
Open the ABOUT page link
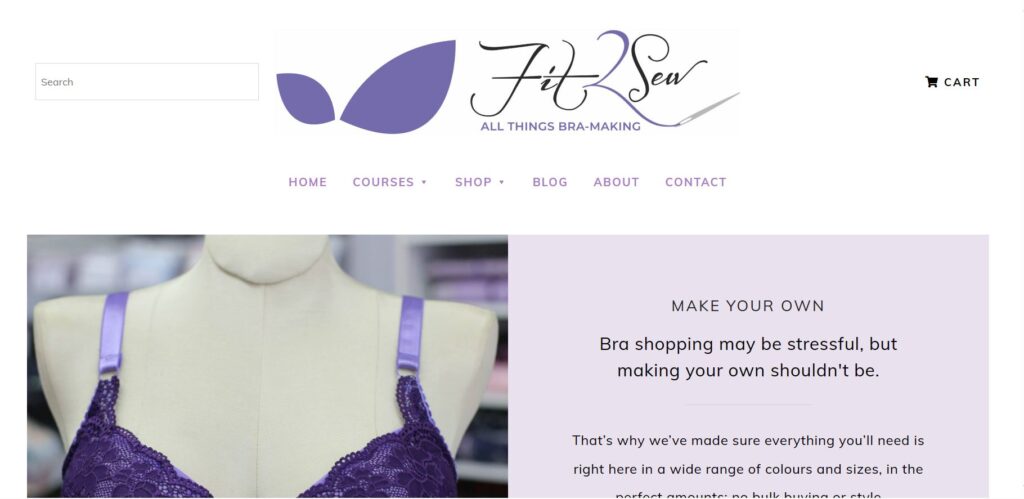click(616, 182)
